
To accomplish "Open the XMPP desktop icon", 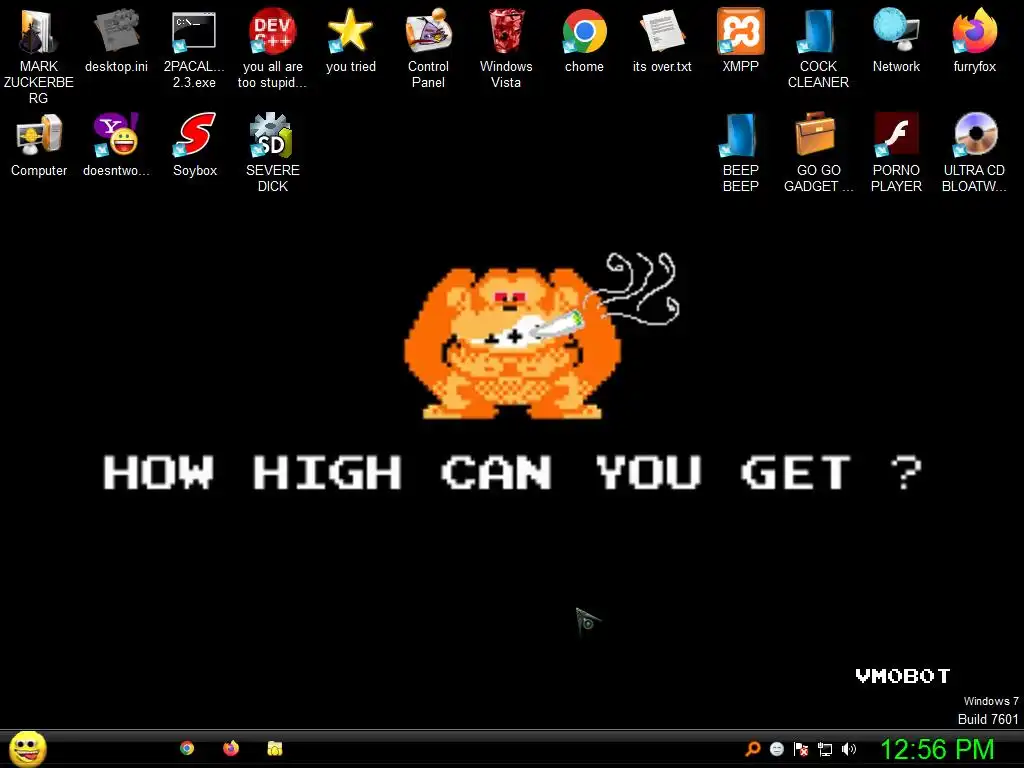I will (740, 31).
